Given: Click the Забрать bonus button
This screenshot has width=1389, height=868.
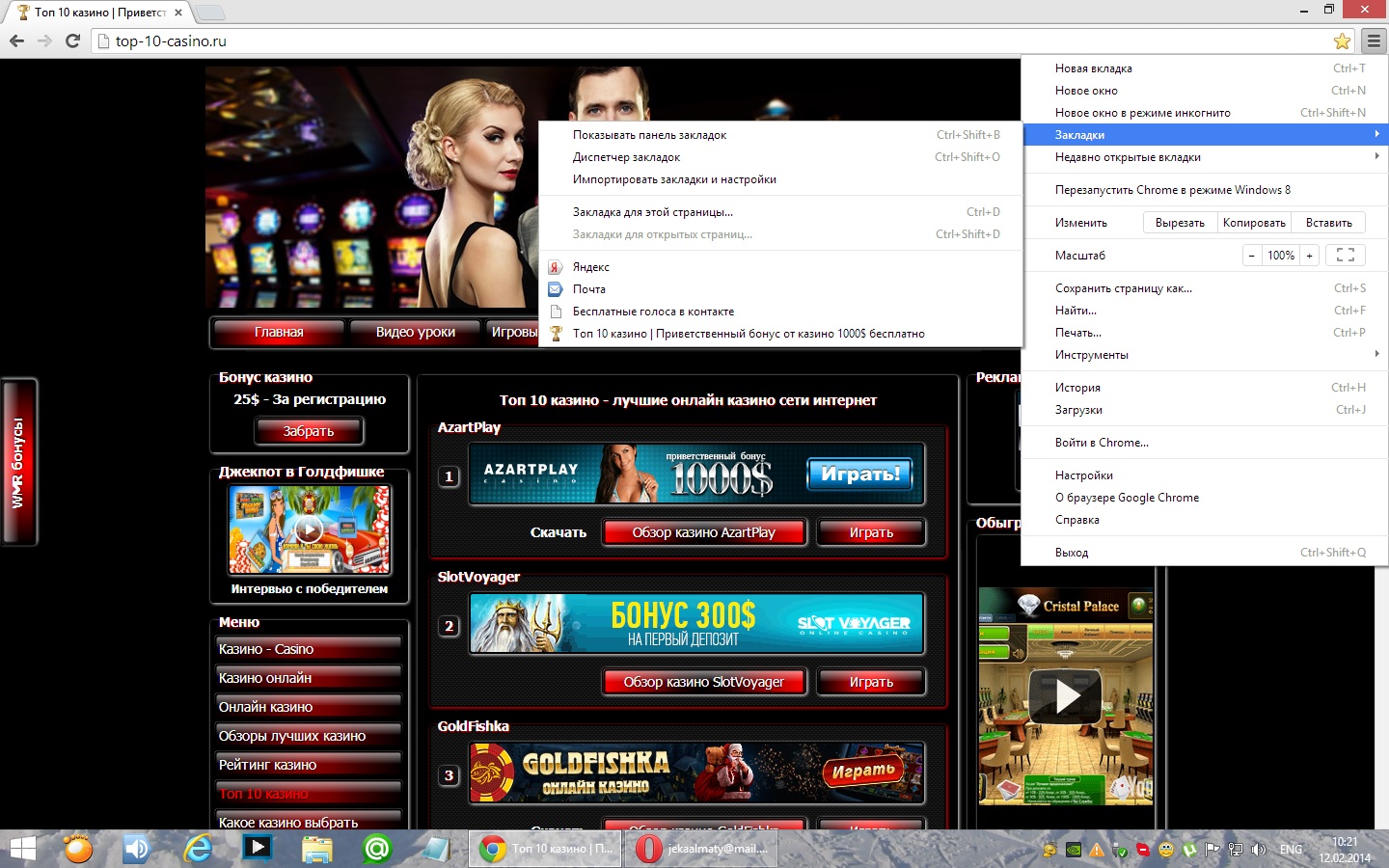Looking at the screenshot, I should [x=309, y=431].
